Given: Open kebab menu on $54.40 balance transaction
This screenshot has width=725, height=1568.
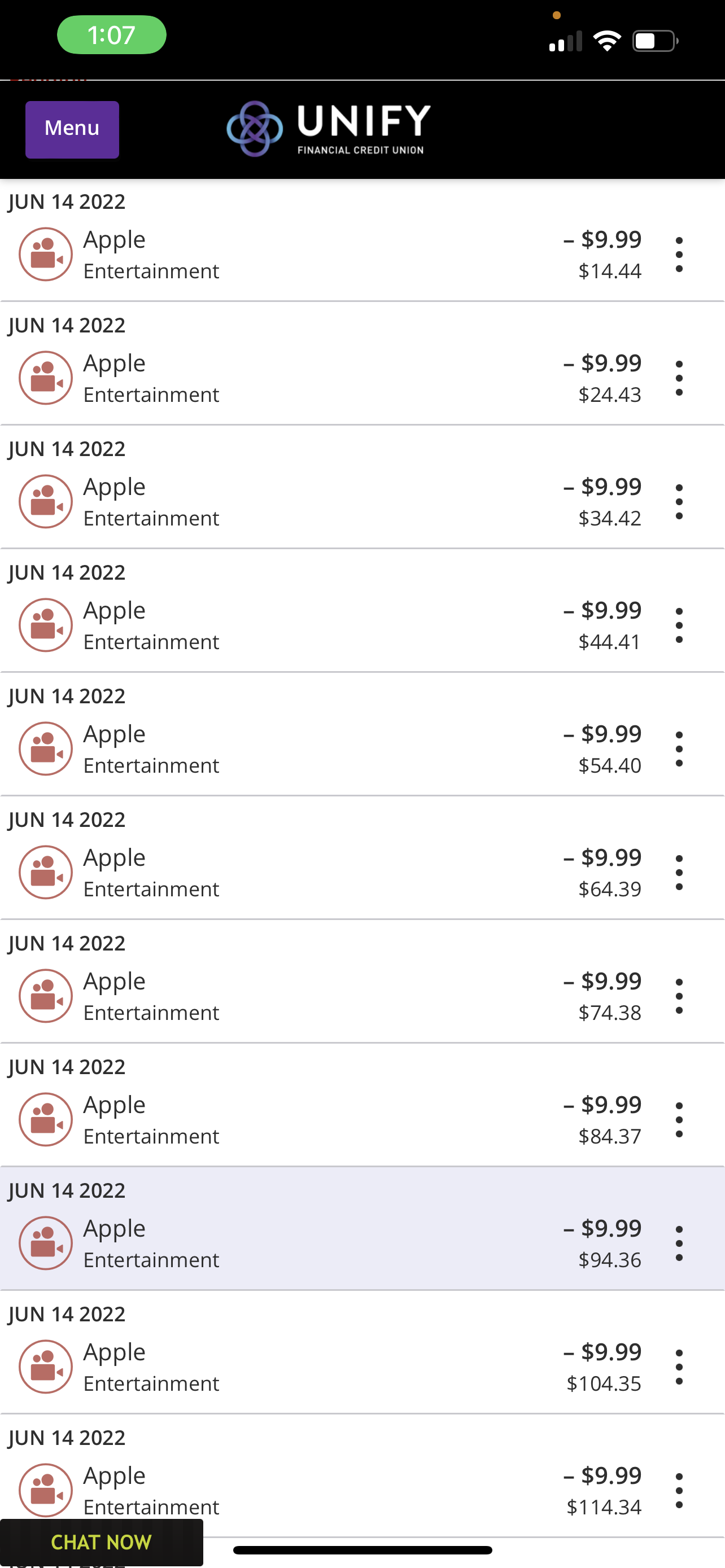Looking at the screenshot, I should (679, 748).
